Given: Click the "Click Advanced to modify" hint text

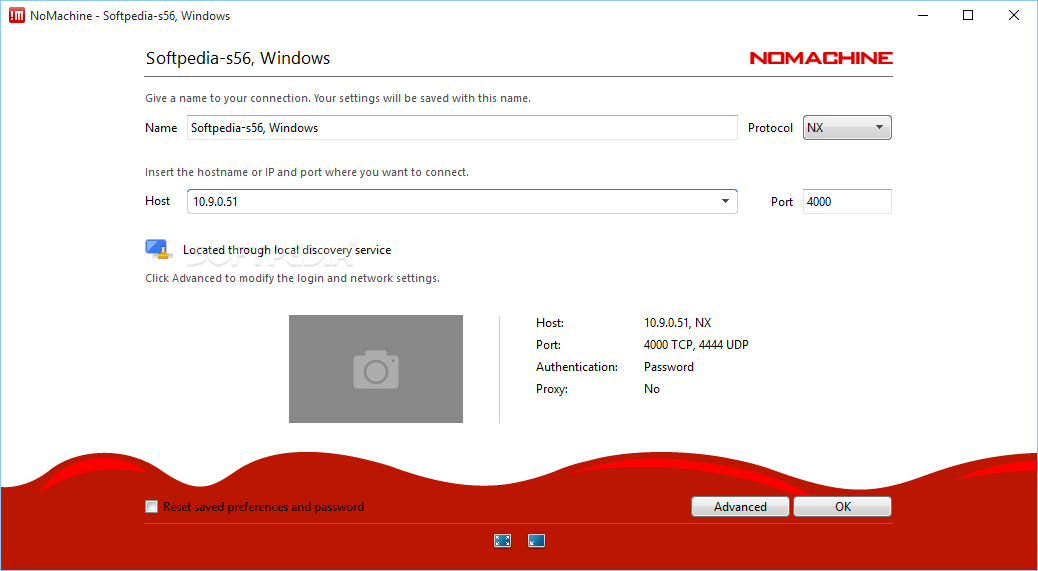Looking at the screenshot, I should pyautogui.click(x=292, y=279).
